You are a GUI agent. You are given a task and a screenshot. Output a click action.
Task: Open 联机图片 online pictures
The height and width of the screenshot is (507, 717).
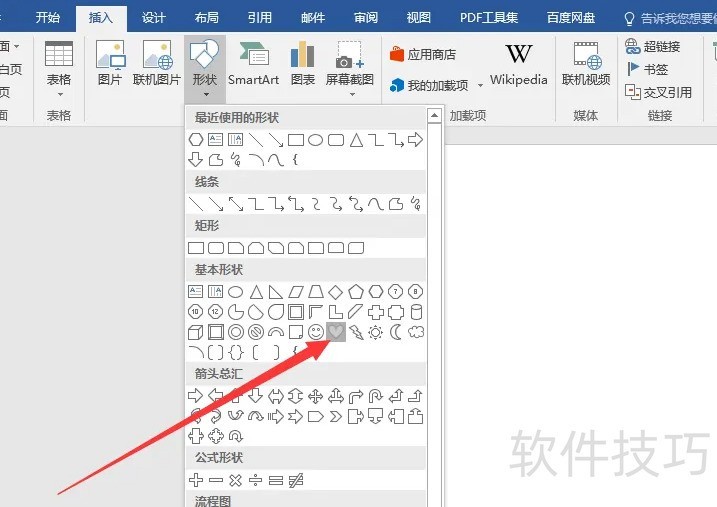pos(157,63)
